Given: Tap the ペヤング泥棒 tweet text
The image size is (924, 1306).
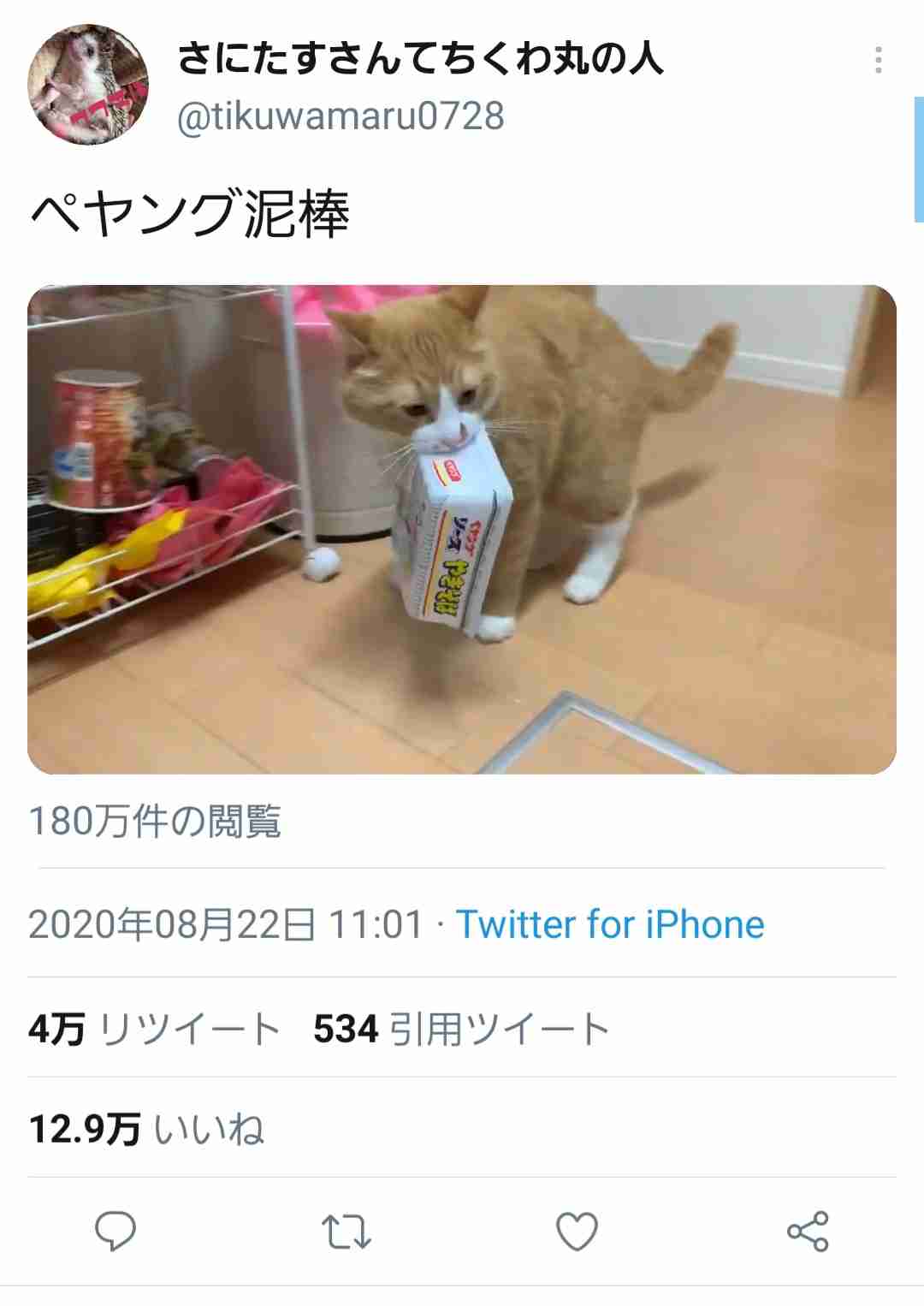Looking at the screenshot, I should (x=190, y=214).
